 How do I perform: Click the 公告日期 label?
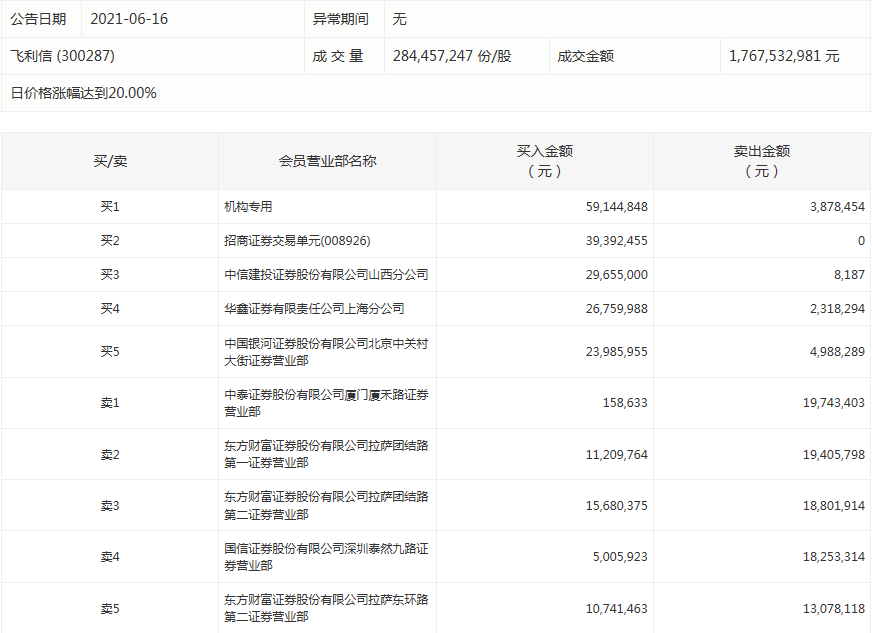[38, 19]
